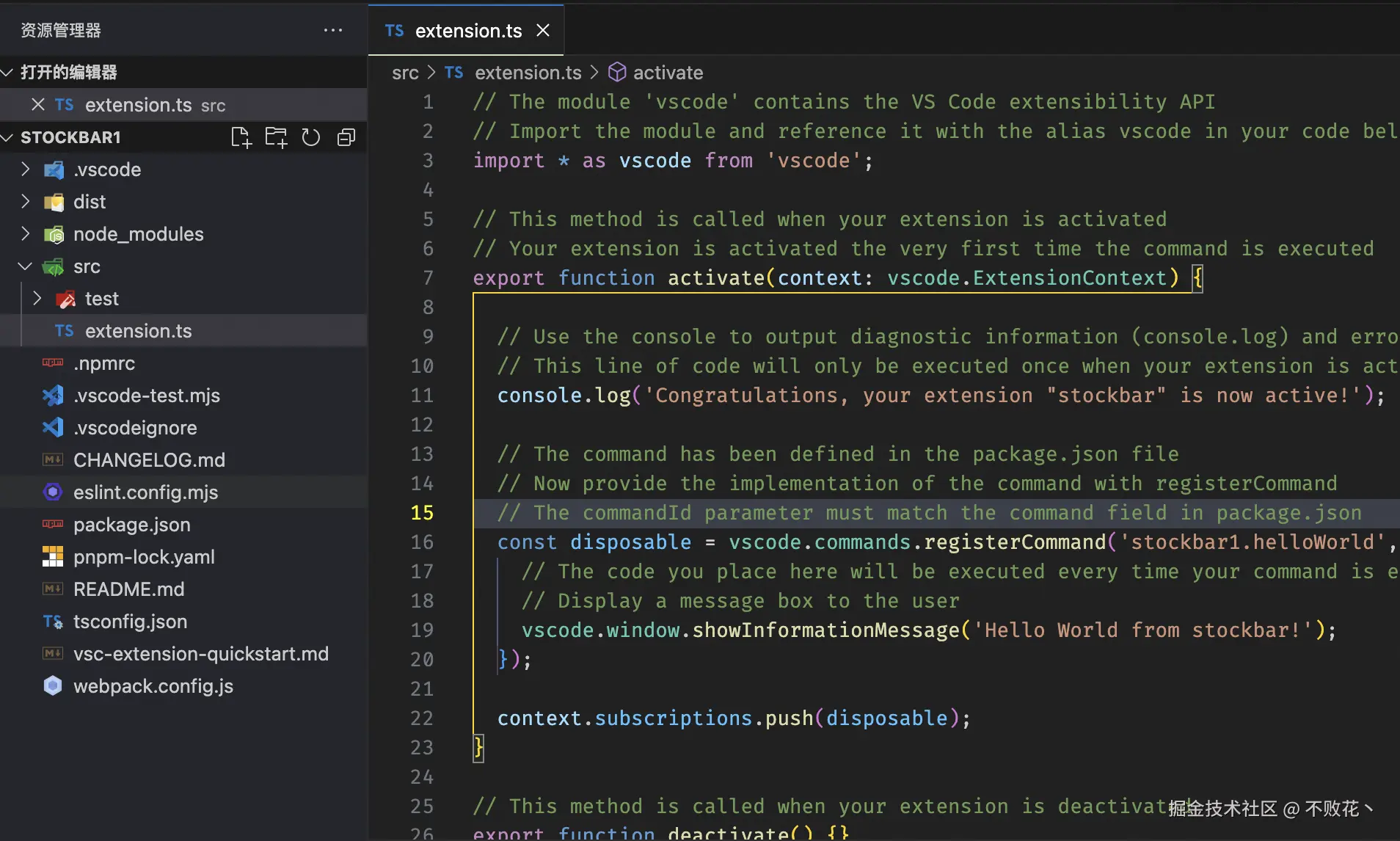Viewport: 1400px width, 841px height.
Task: Select the extension.ts tab
Action: pyautogui.click(x=466, y=30)
